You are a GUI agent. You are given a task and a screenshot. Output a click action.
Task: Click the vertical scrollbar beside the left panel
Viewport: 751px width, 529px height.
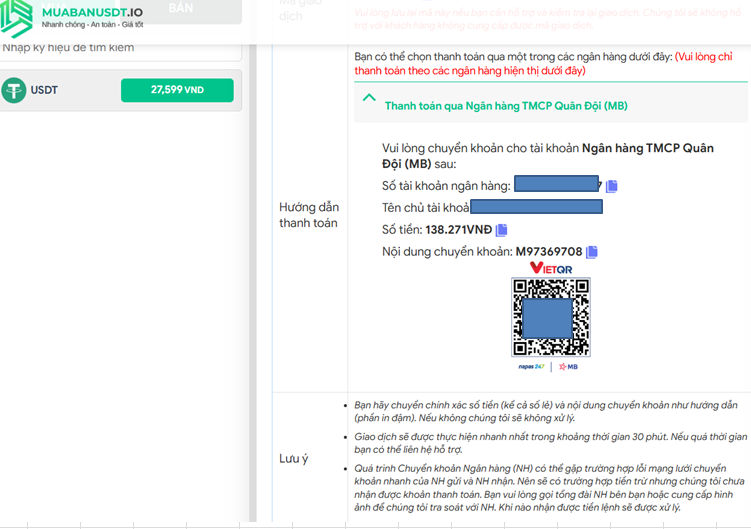(253, 283)
